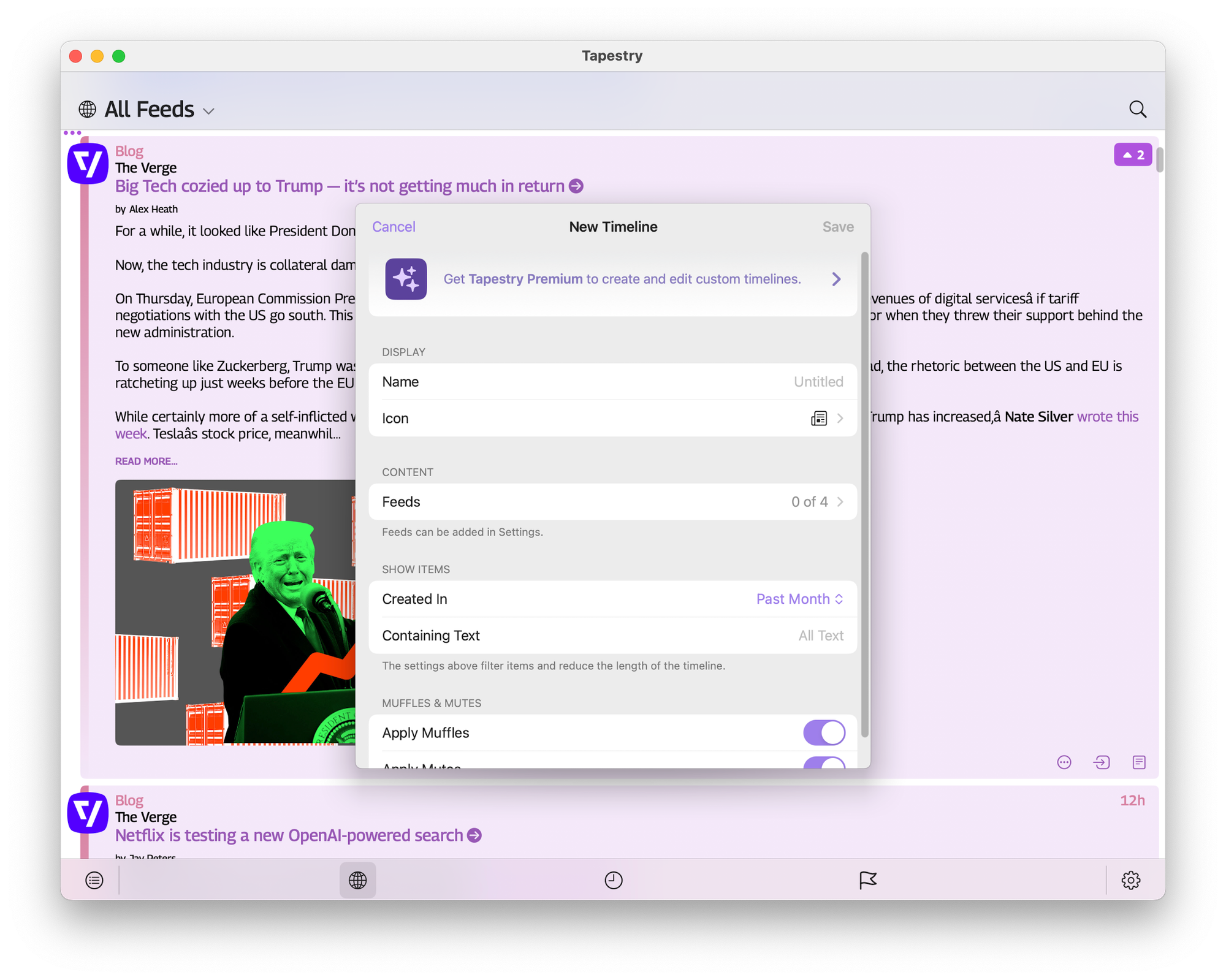This screenshot has height=980, width=1226.
Task: Open the list menu icon at bottom left
Action: click(94, 880)
